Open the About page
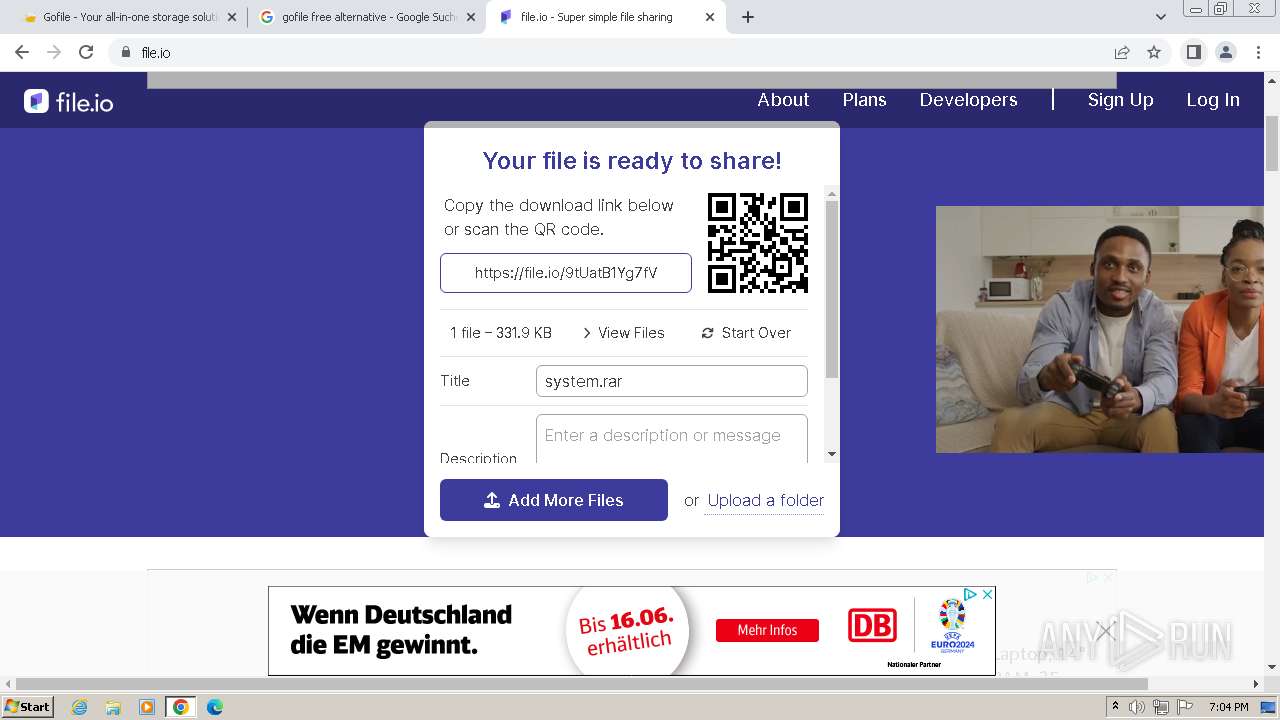 (783, 100)
